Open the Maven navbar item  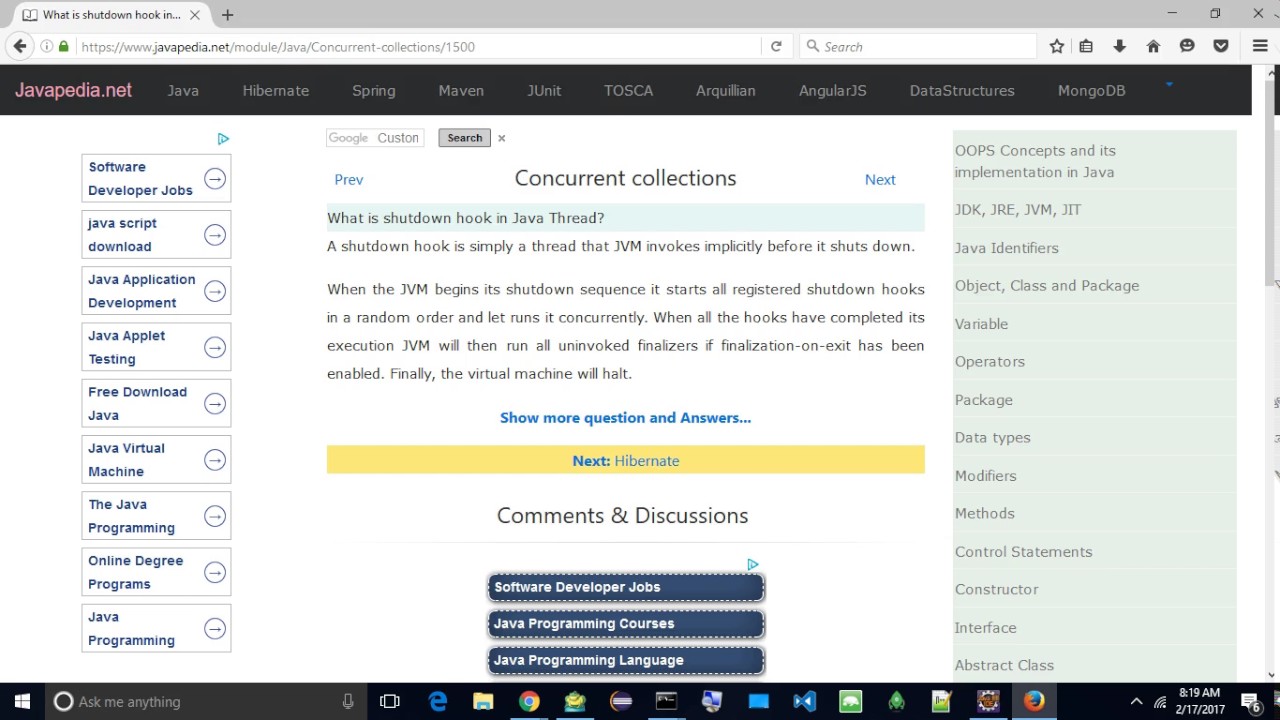(461, 90)
